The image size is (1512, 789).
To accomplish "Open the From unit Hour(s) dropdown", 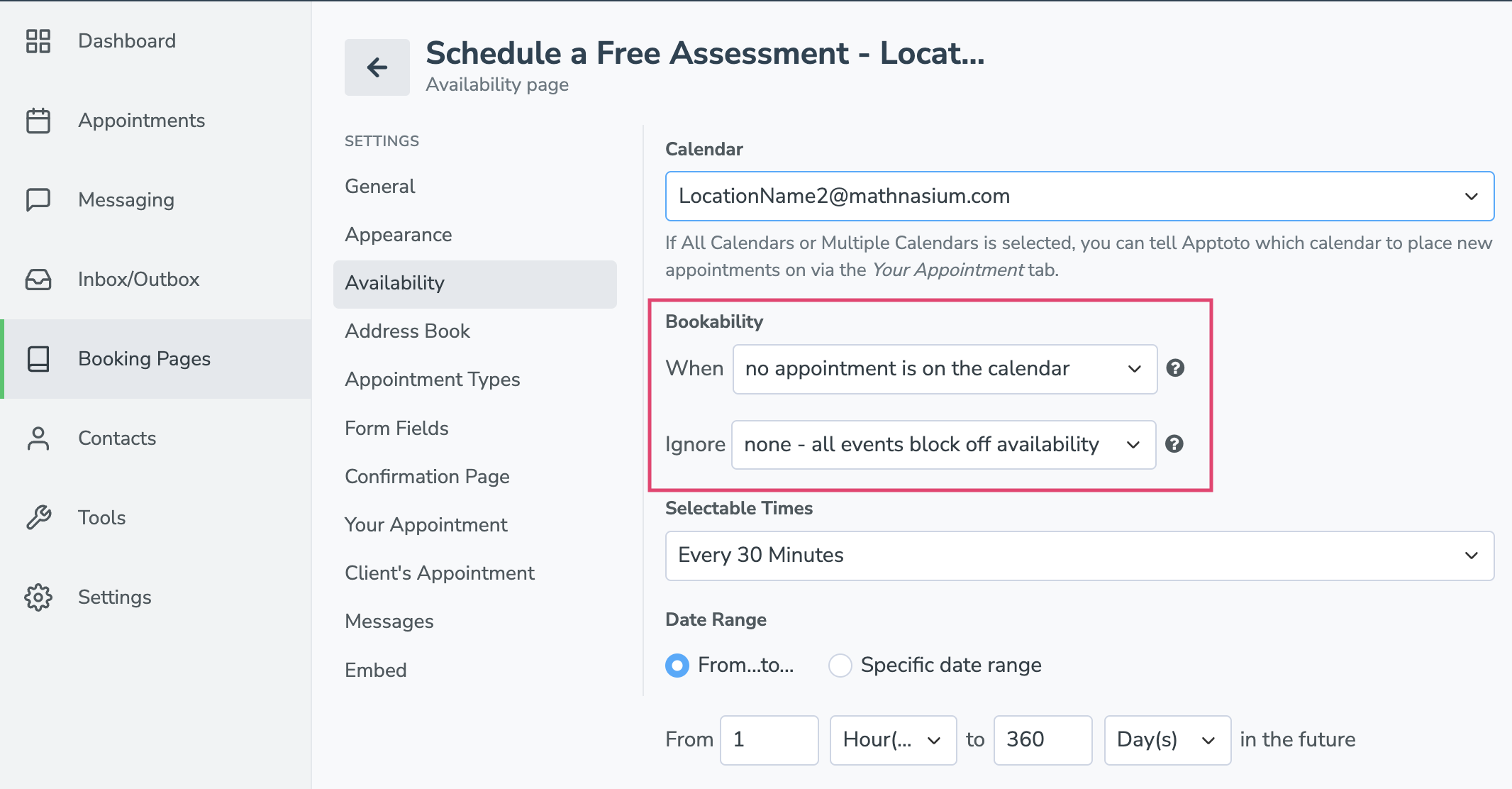I will click(x=893, y=740).
